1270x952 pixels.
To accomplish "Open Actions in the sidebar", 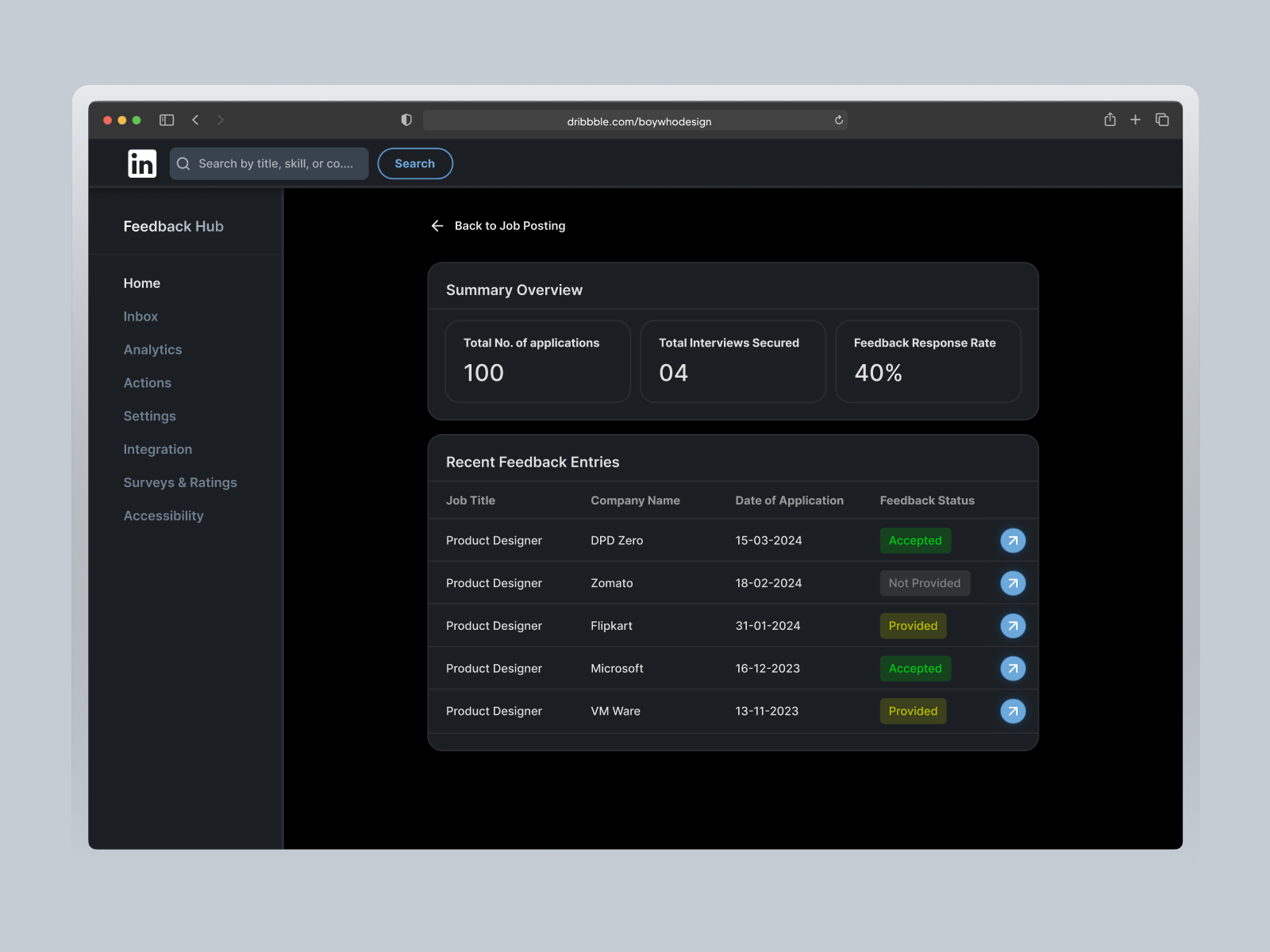I will pyautogui.click(x=148, y=383).
